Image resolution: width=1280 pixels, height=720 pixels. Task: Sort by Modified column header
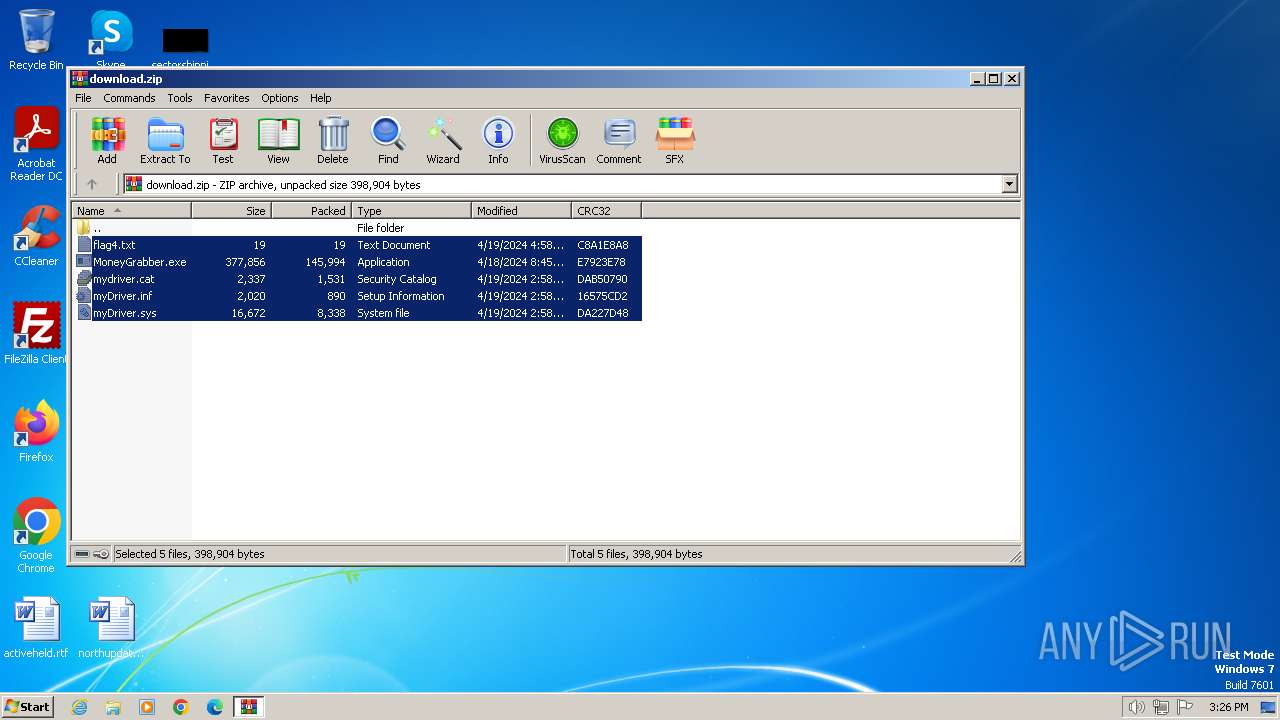point(521,211)
